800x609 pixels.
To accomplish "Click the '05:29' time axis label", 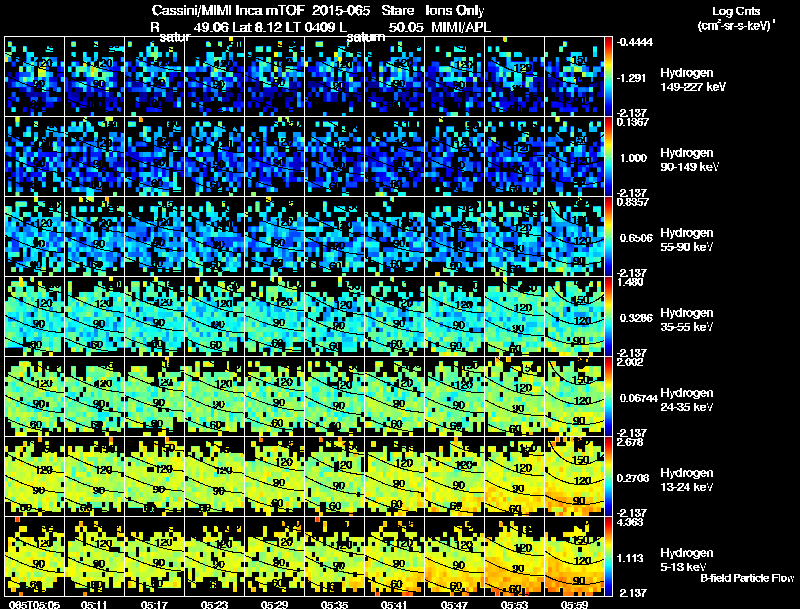I will pos(274,605).
